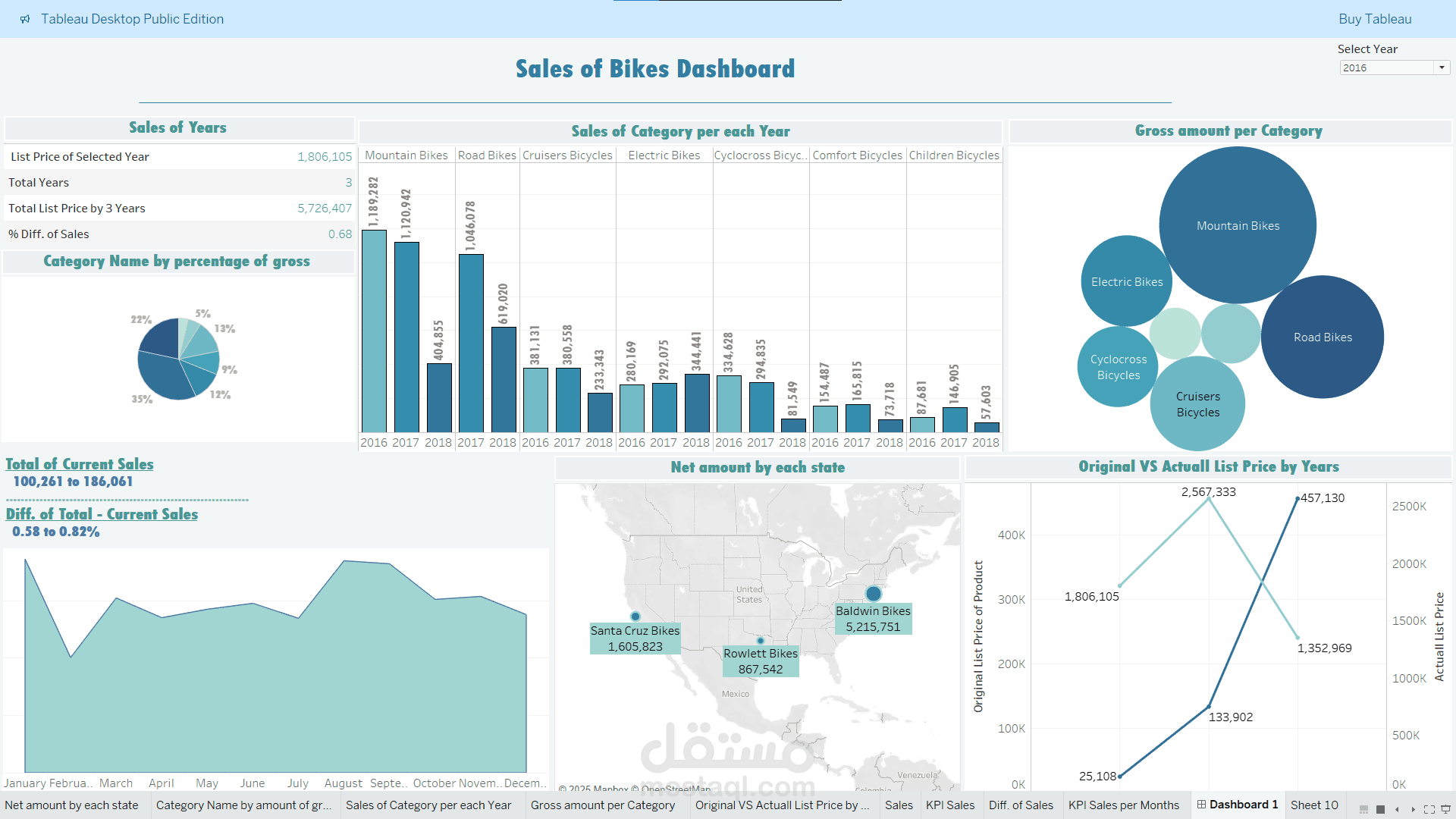The width and height of the screenshot is (1456, 819).
Task: Open the Select Year dropdown
Action: click(x=1394, y=67)
